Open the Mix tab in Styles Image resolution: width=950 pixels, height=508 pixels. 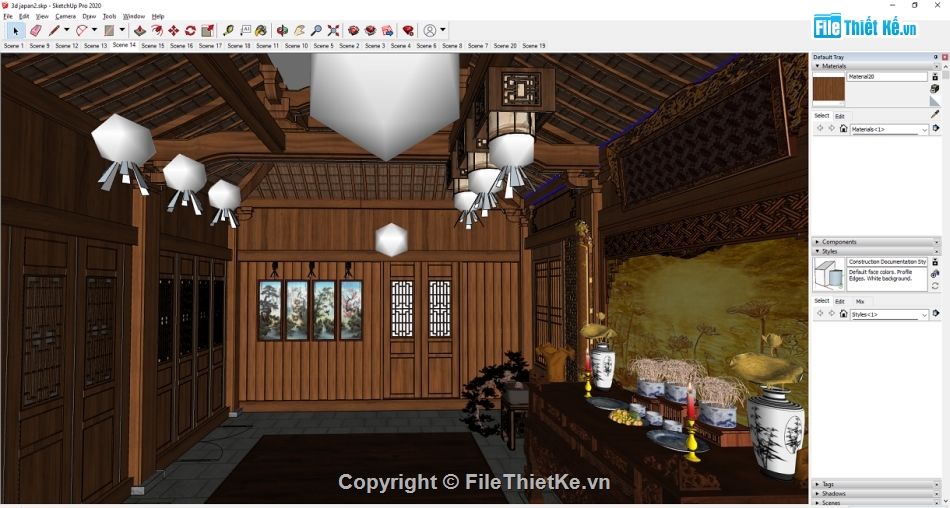[860, 301]
